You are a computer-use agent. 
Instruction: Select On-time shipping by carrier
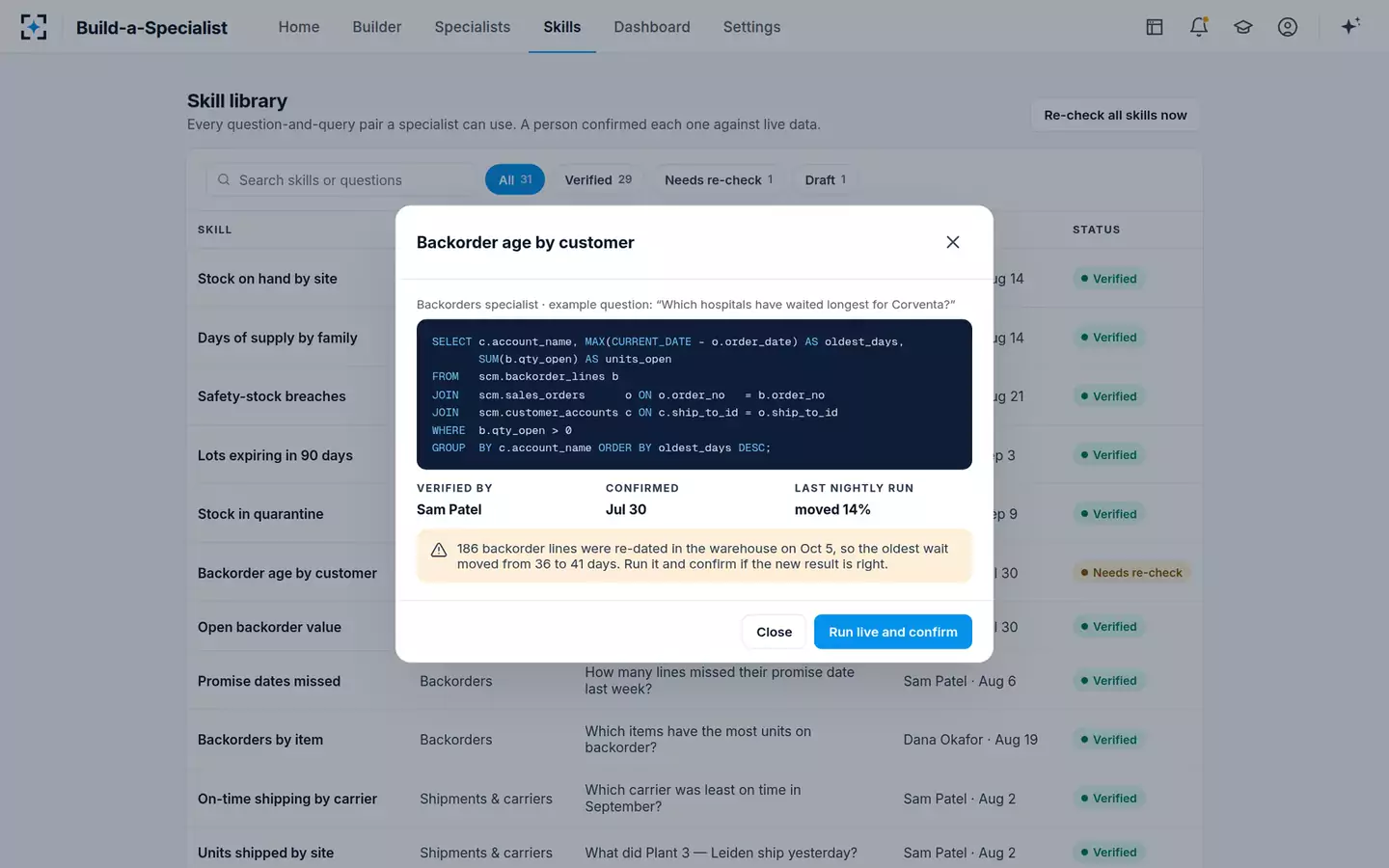pyautogui.click(x=287, y=799)
